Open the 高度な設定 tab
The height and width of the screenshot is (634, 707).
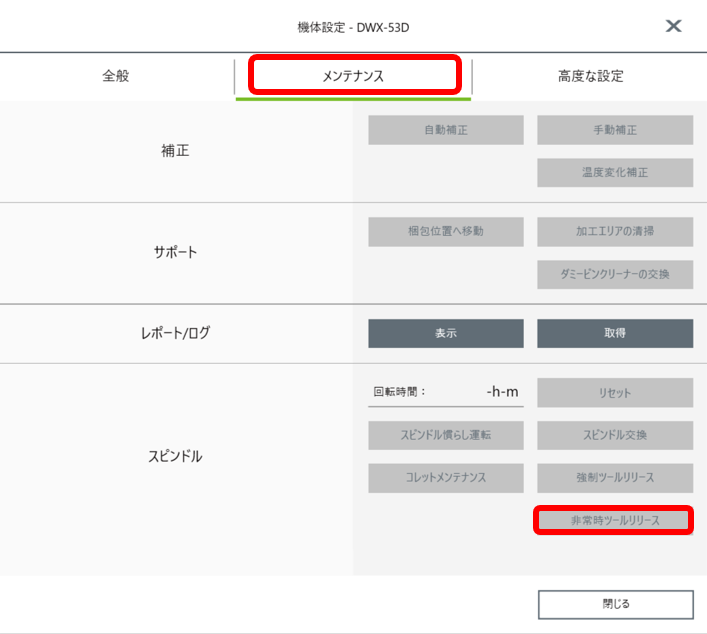(591, 76)
